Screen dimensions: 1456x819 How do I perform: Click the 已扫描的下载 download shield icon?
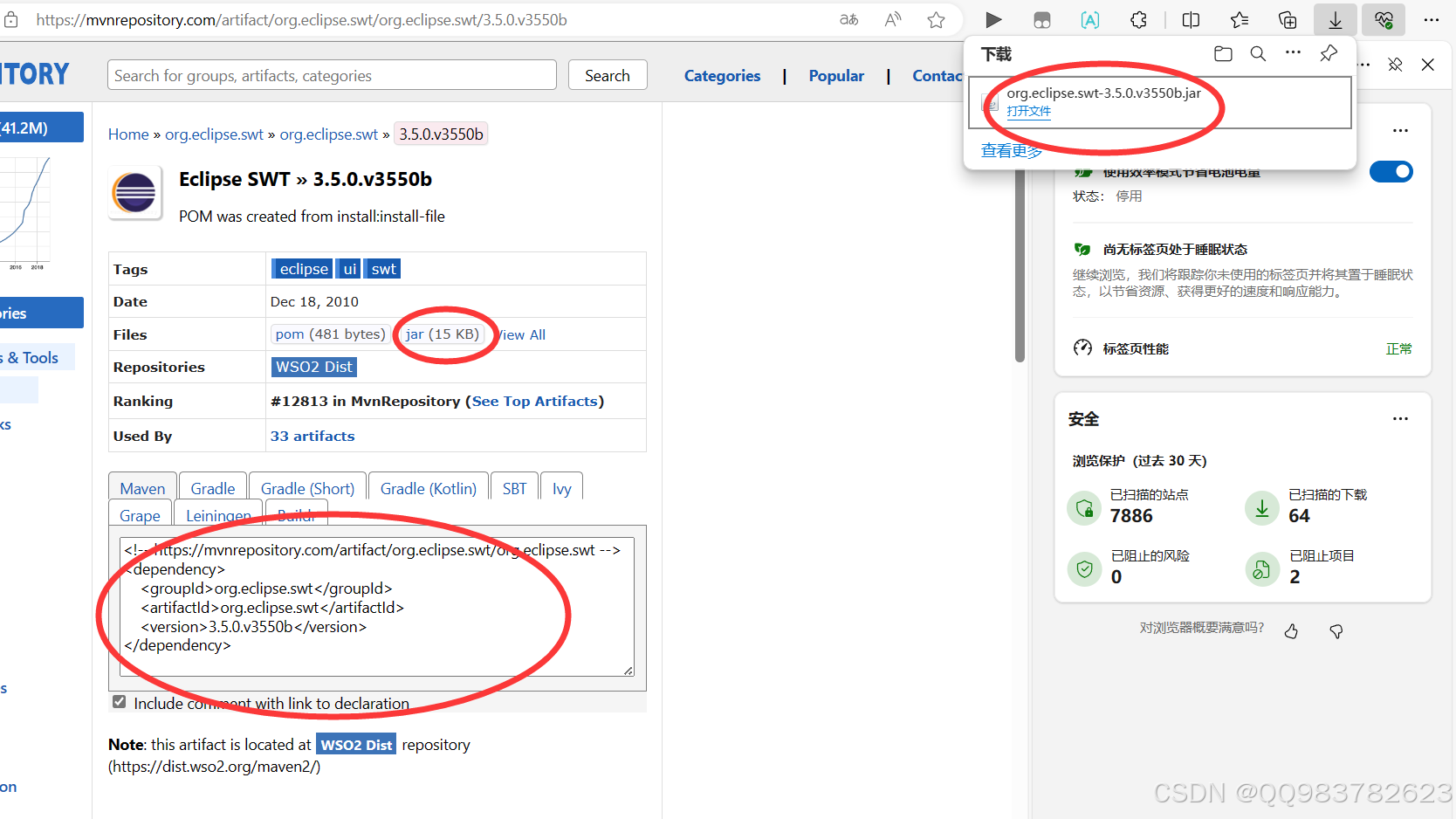[x=1262, y=507]
